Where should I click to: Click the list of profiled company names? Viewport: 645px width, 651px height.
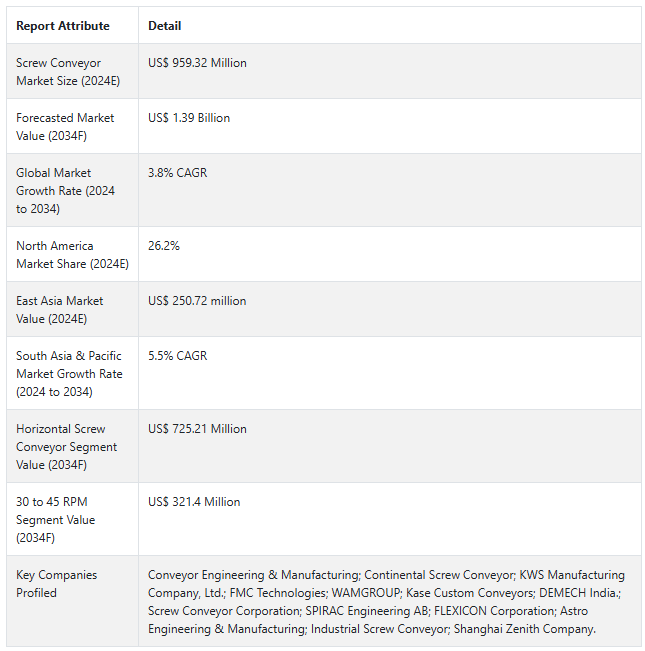[386, 602]
